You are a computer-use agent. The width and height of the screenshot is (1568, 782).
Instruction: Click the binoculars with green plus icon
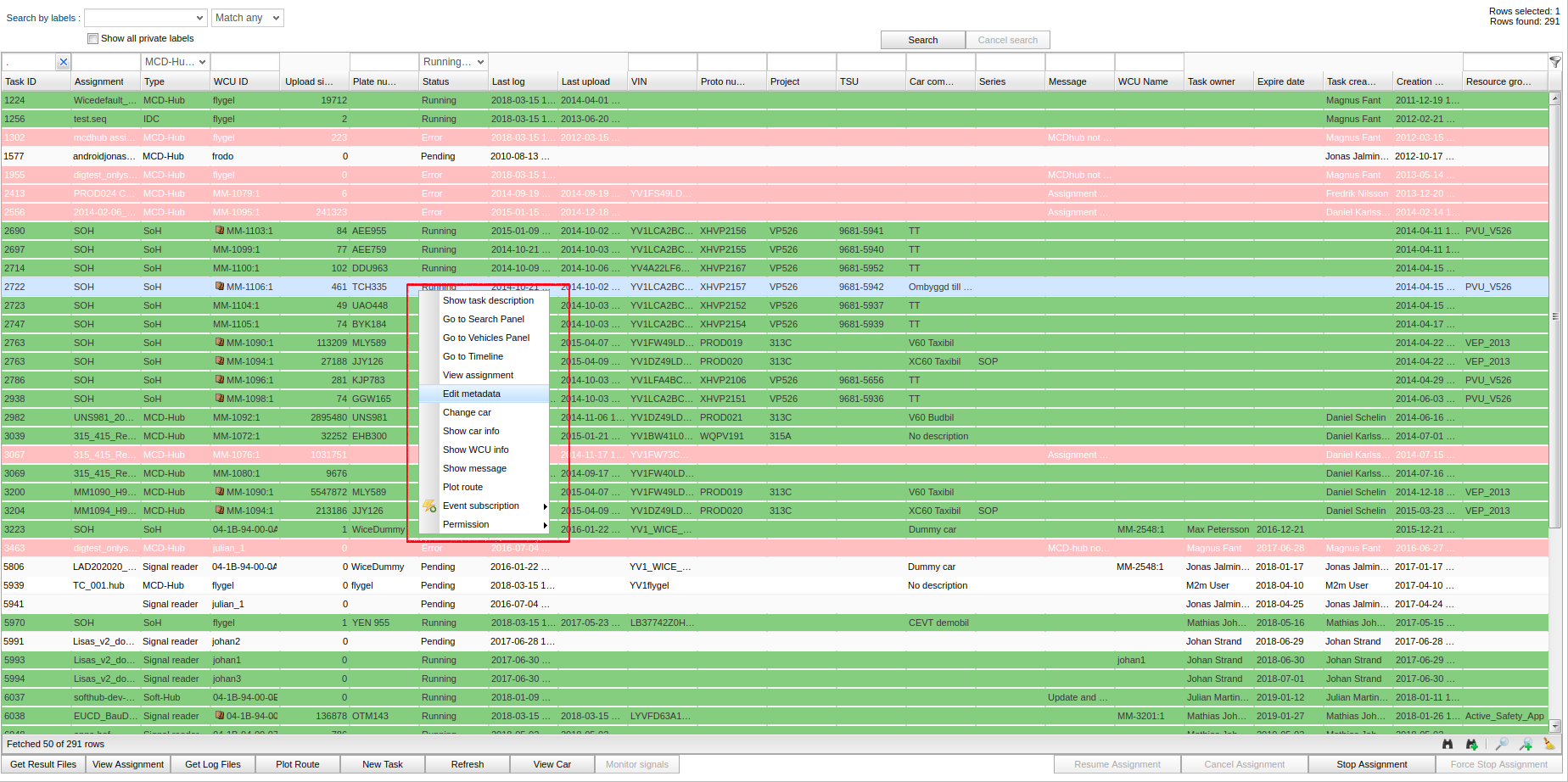(x=1471, y=744)
